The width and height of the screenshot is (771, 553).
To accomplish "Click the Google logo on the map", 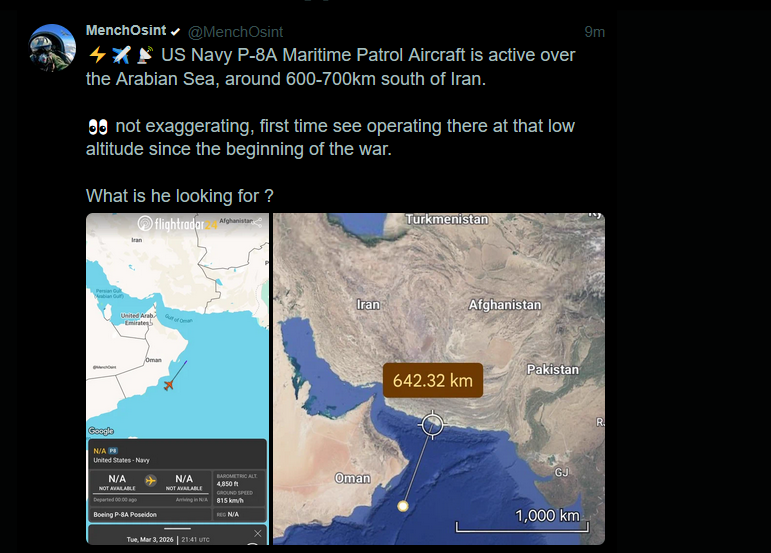I will pyautogui.click(x=101, y=431).
